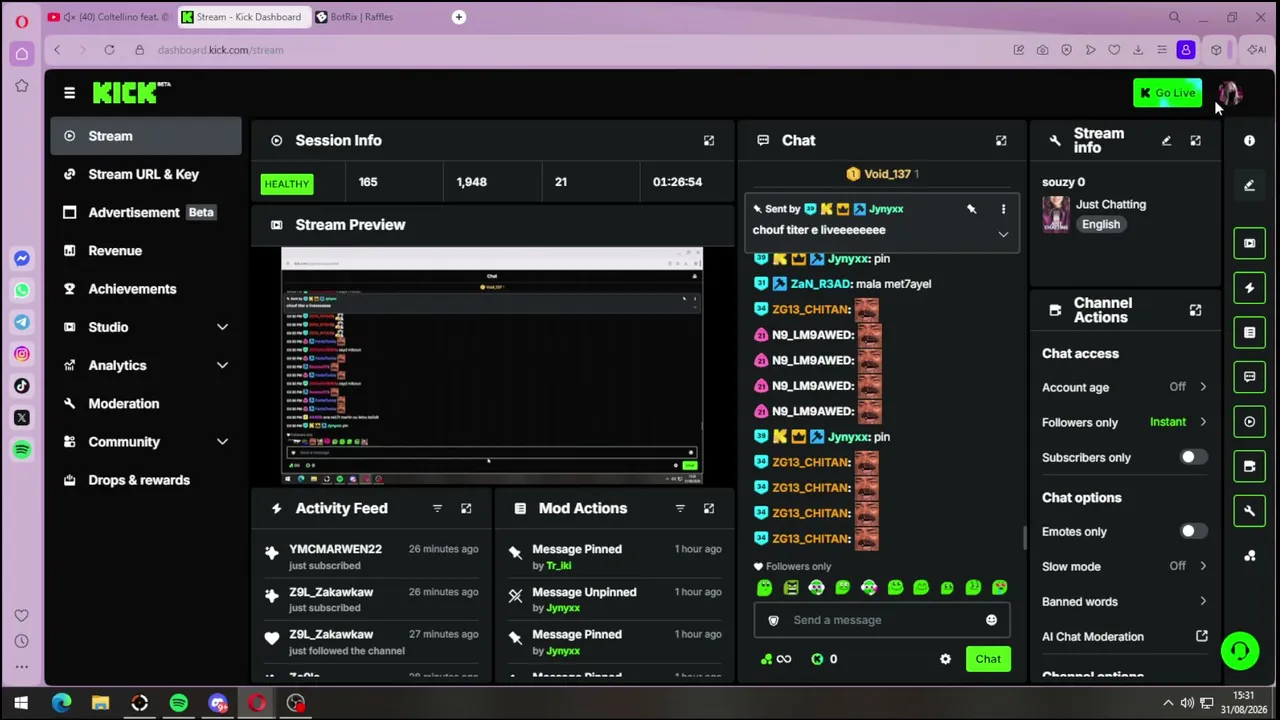
Task: Open TikTok in Opera sidebar
Action: (22, 386)
